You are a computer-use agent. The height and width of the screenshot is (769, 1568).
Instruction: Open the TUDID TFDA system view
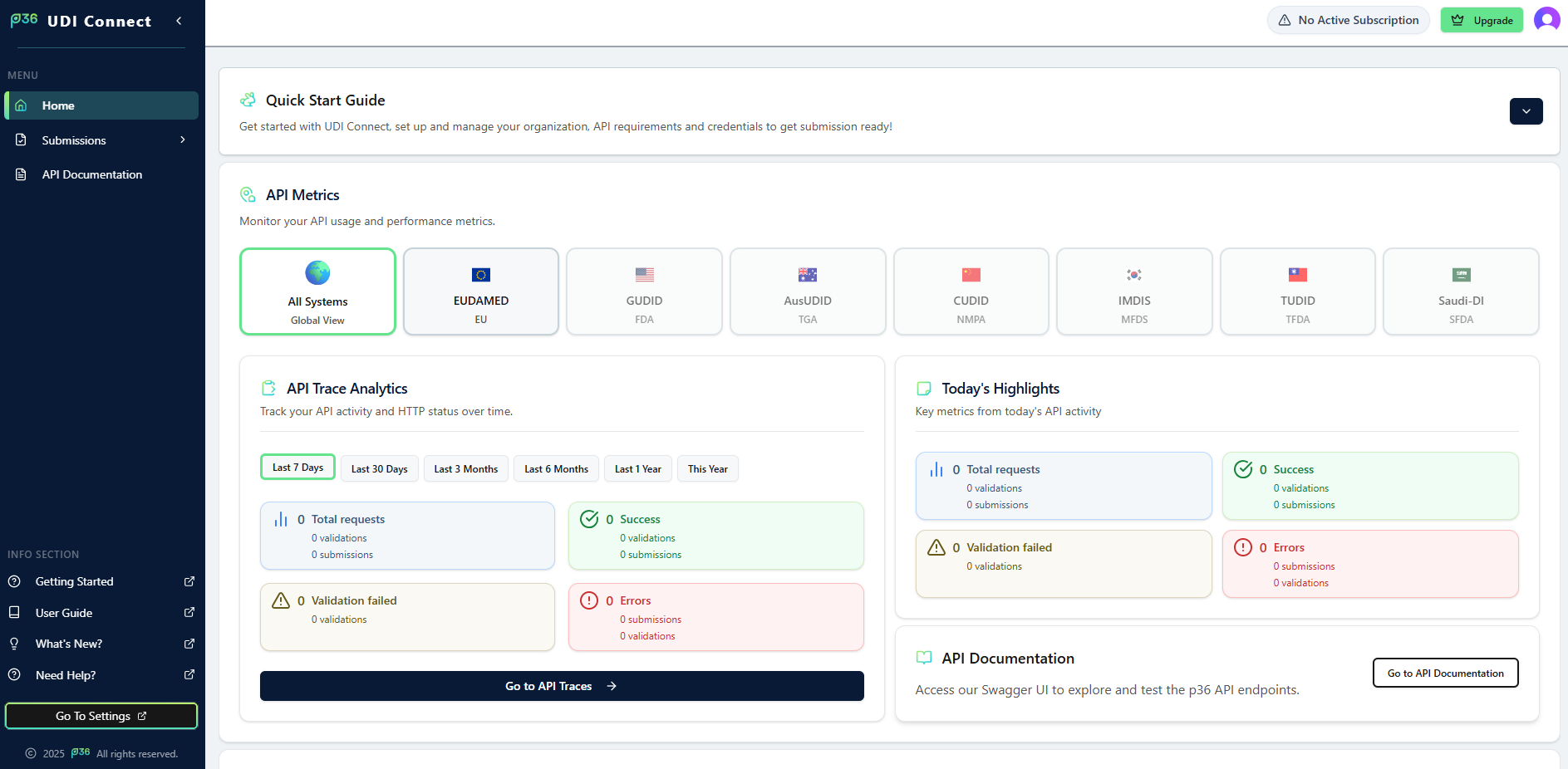coord(1297,291)
